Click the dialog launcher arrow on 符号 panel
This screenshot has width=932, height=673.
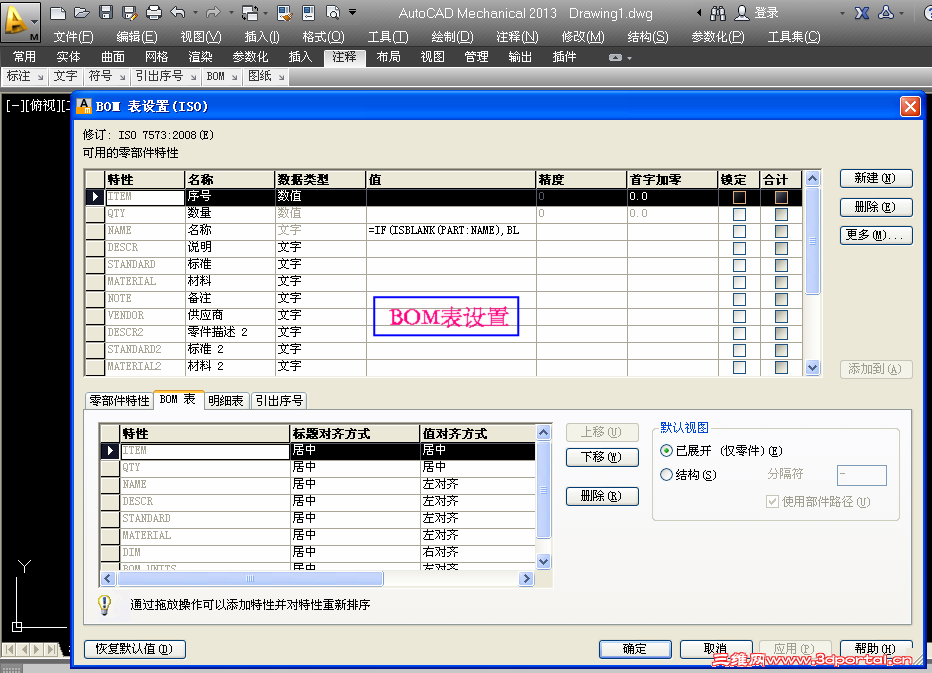pos(122,77)
